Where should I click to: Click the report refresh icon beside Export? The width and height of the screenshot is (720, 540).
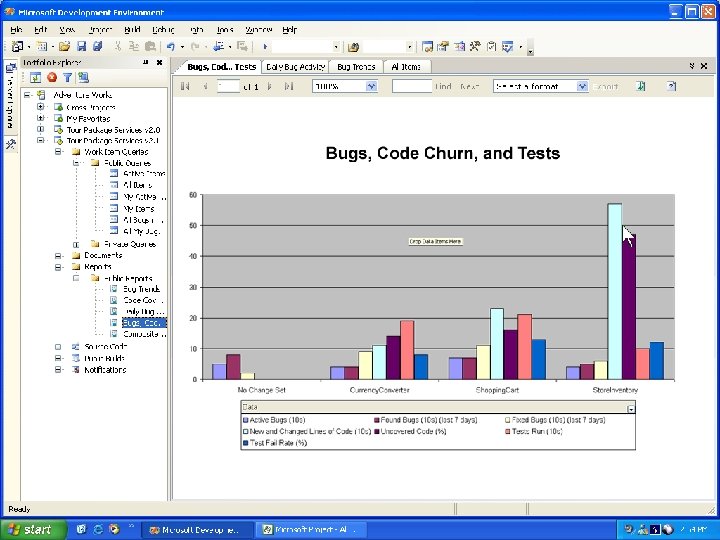(641, 86)
